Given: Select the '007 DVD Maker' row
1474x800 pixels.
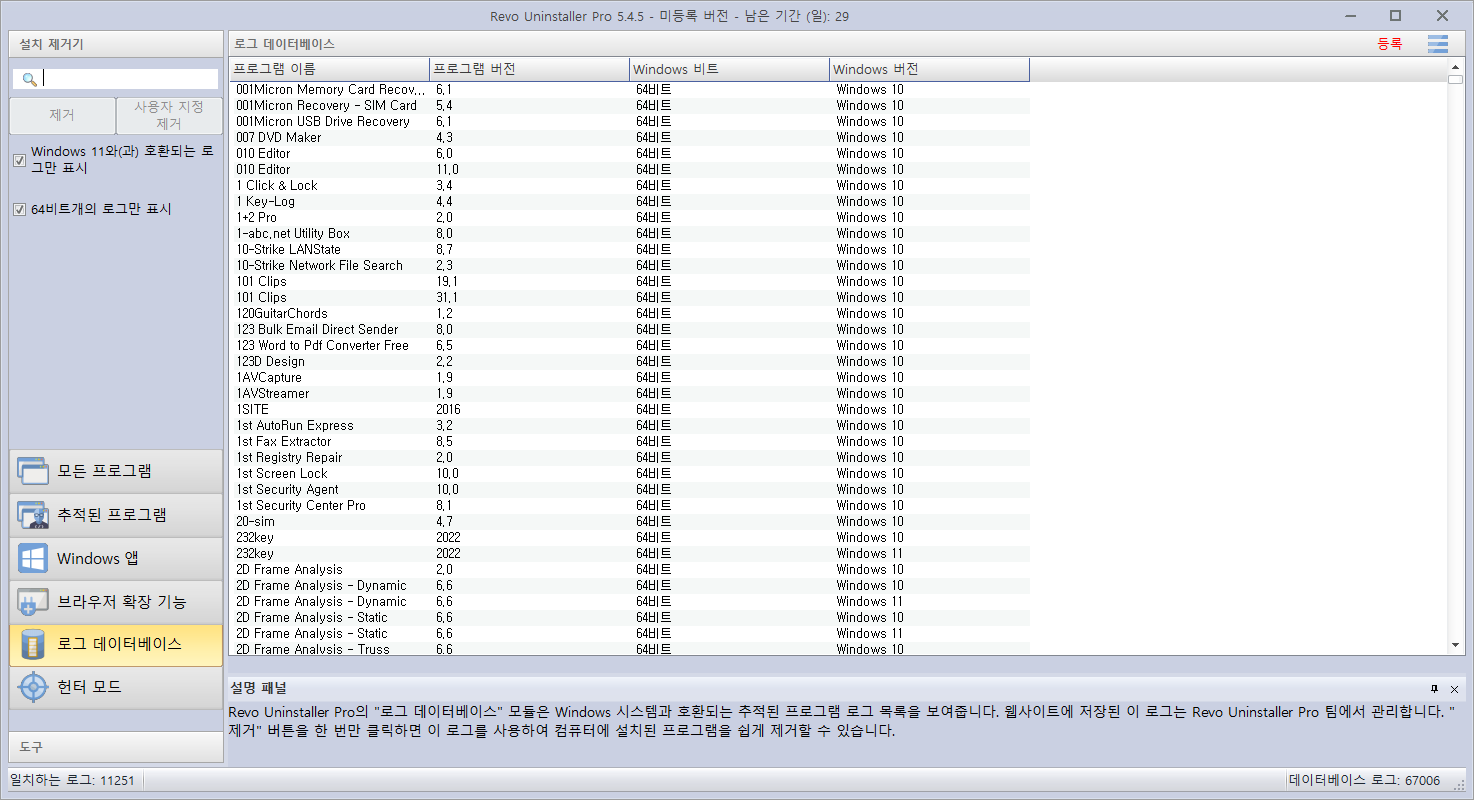Looking at the screenshot, I should pos(629,138).
